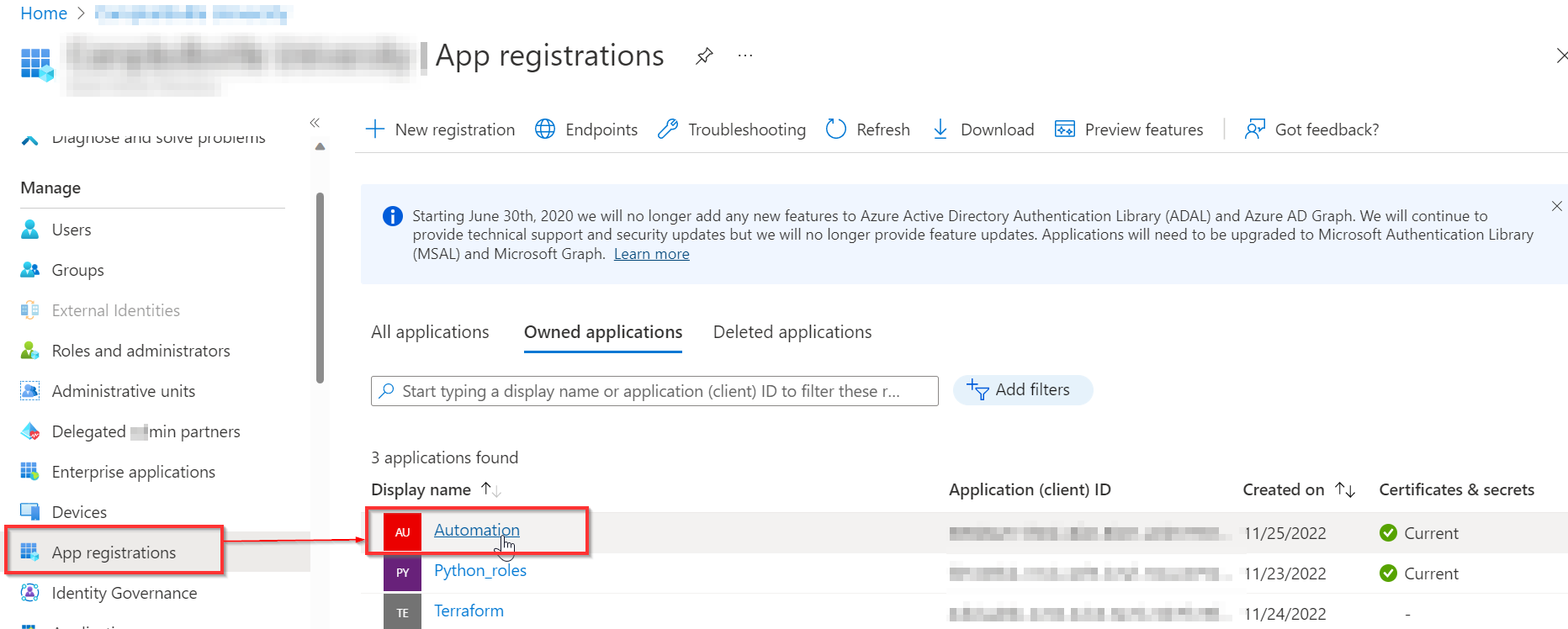Image resolution: width=1568 pixels, height=629 pixels.
Task: Follow the Learn more link
Action: 651,254
